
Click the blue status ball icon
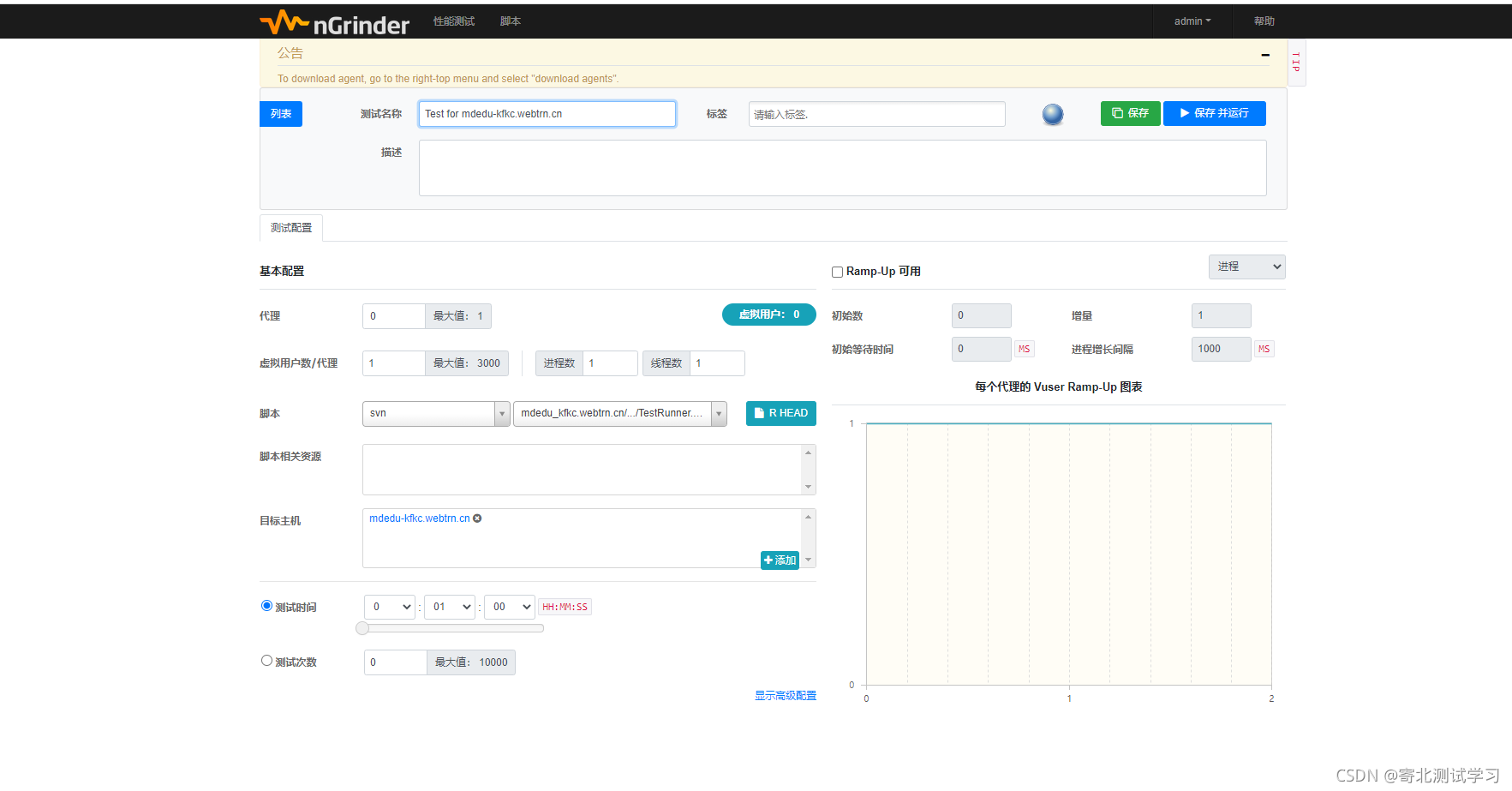[x=1053, y=114]
